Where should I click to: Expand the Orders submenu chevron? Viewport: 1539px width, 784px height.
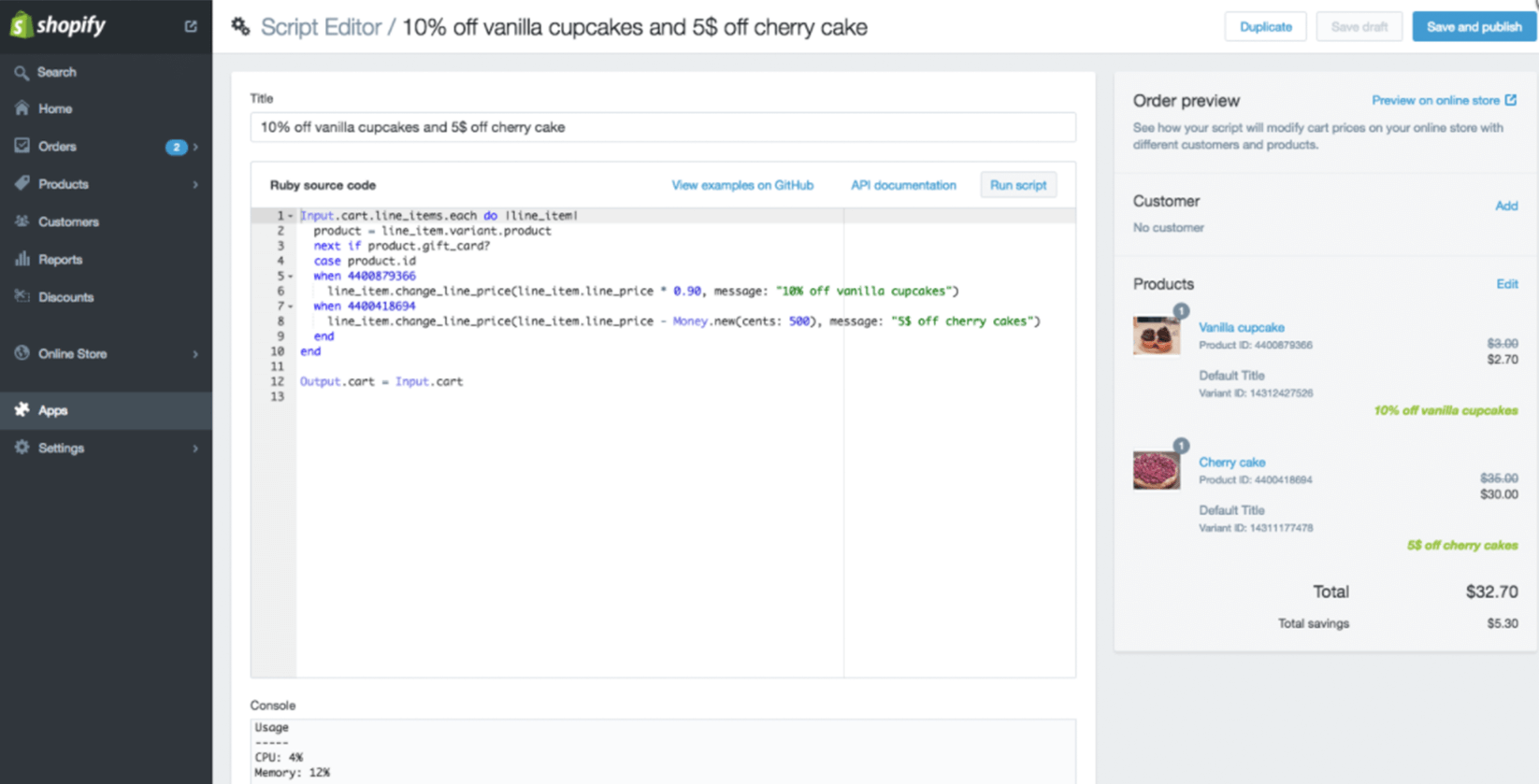pos(195,147)
